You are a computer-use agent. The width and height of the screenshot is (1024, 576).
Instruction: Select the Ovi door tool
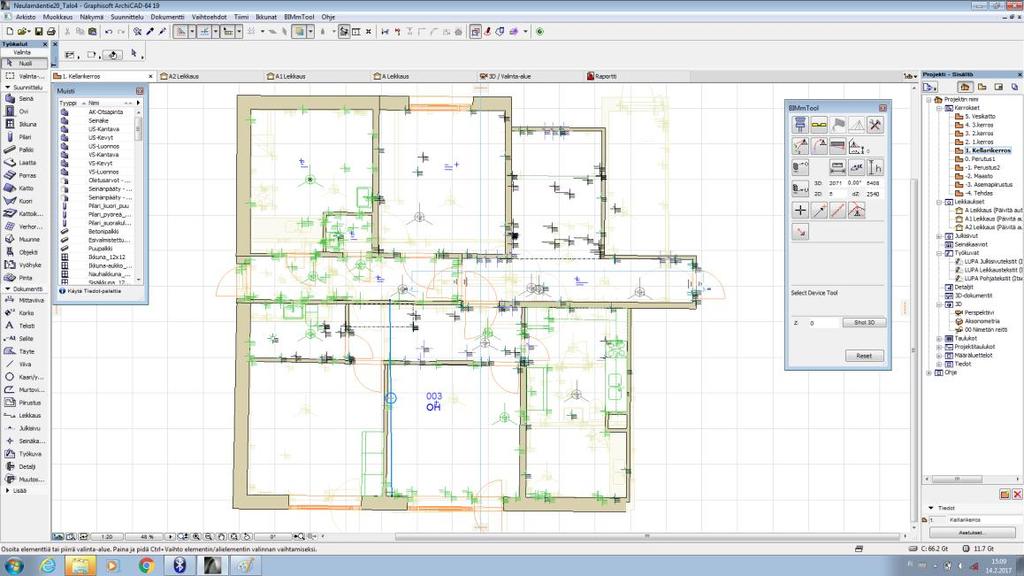click(24, 112)
